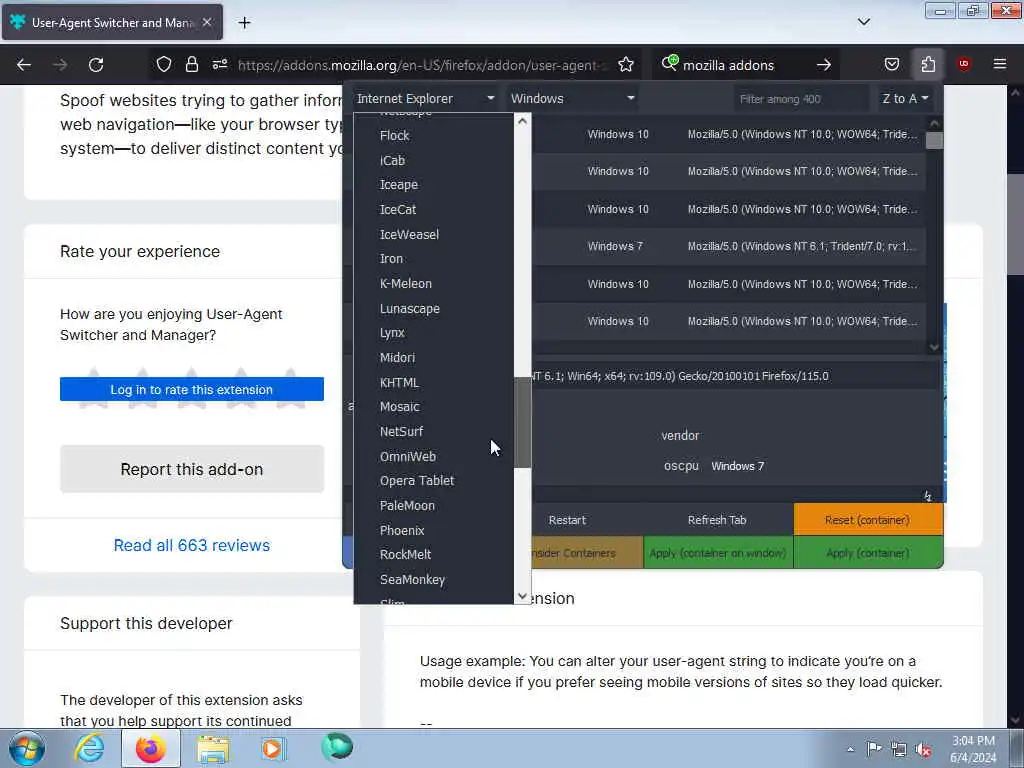Open the Internet Explorer browser dropdown
The width and height of the screenshot is (1024, 768).
click(x=425, y=99)
